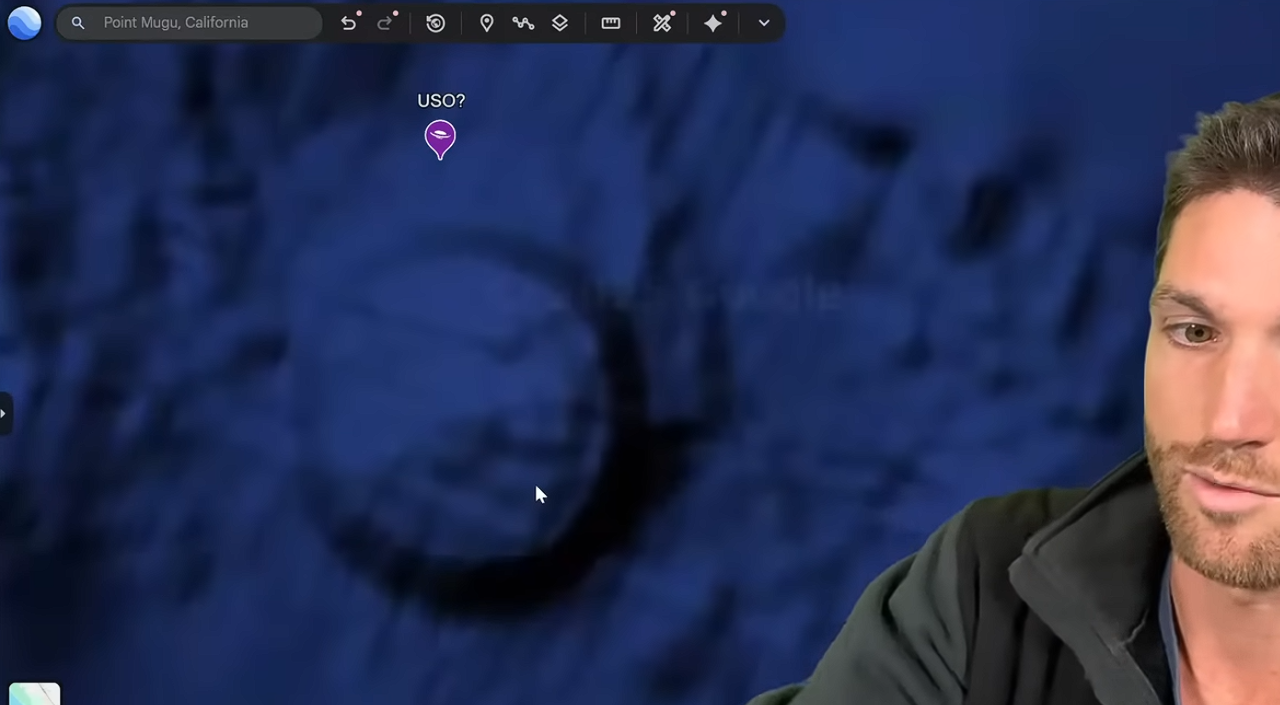The height and width of the screenshot is (705, 1280).
Task: Add a placemark with the pin tool
Action: (486, 23)
